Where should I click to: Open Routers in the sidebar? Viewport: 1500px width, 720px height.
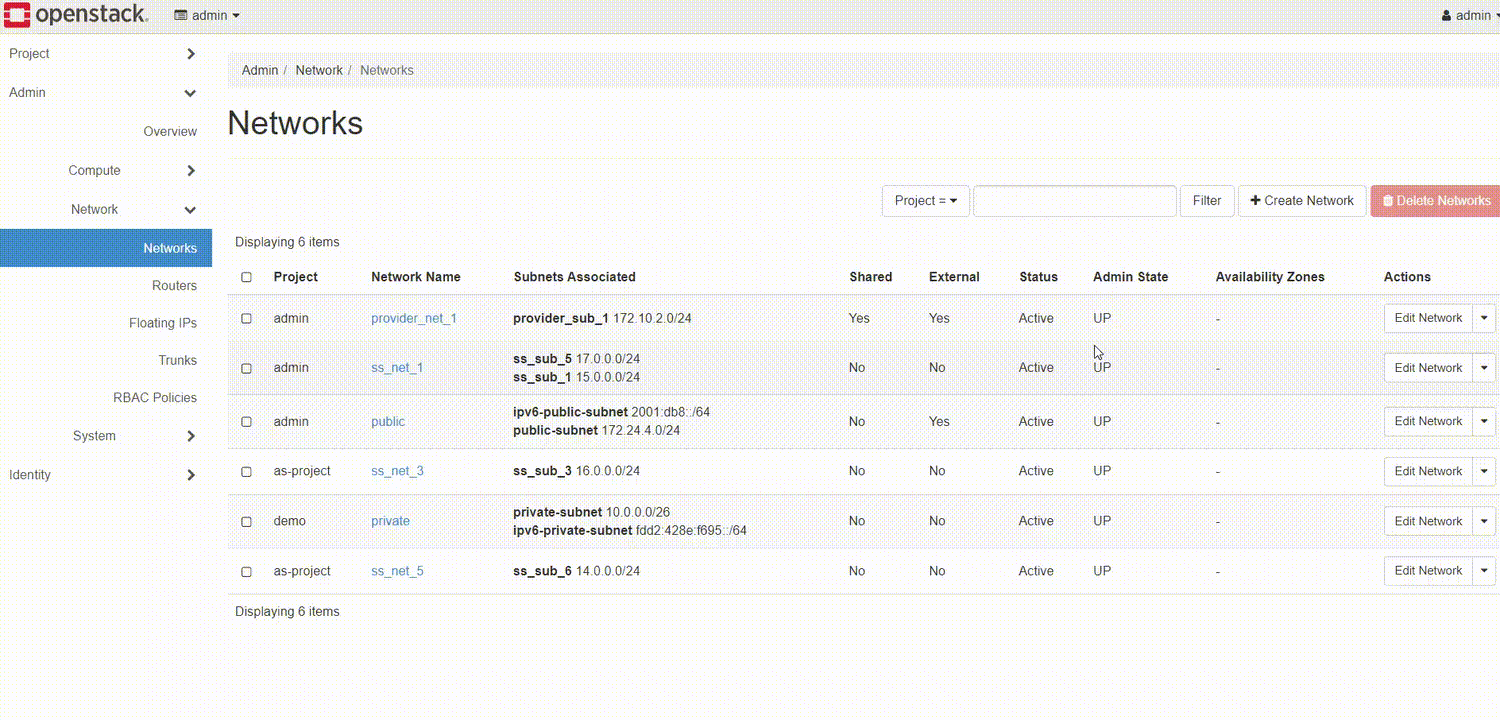click(x=174, y=286)
